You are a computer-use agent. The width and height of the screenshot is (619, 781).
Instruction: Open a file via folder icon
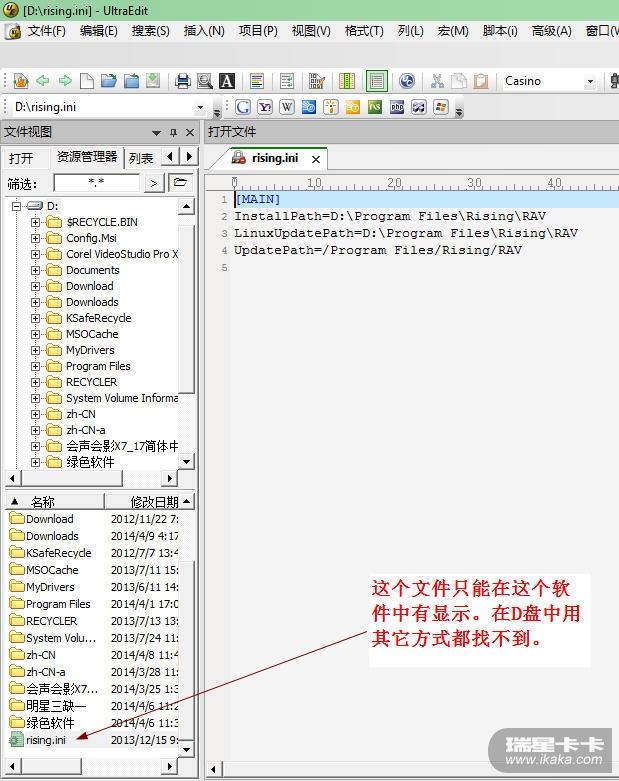[x=109, y=81]
